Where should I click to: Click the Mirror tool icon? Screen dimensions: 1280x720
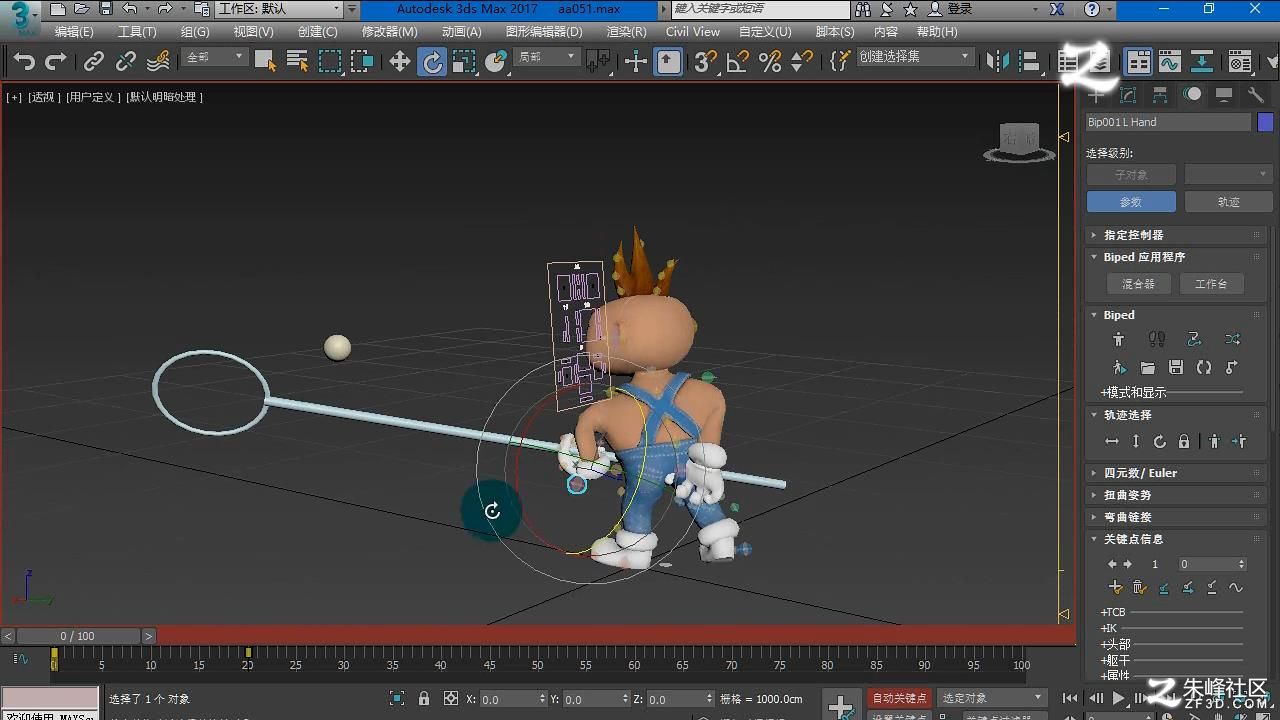pos(998,62)
